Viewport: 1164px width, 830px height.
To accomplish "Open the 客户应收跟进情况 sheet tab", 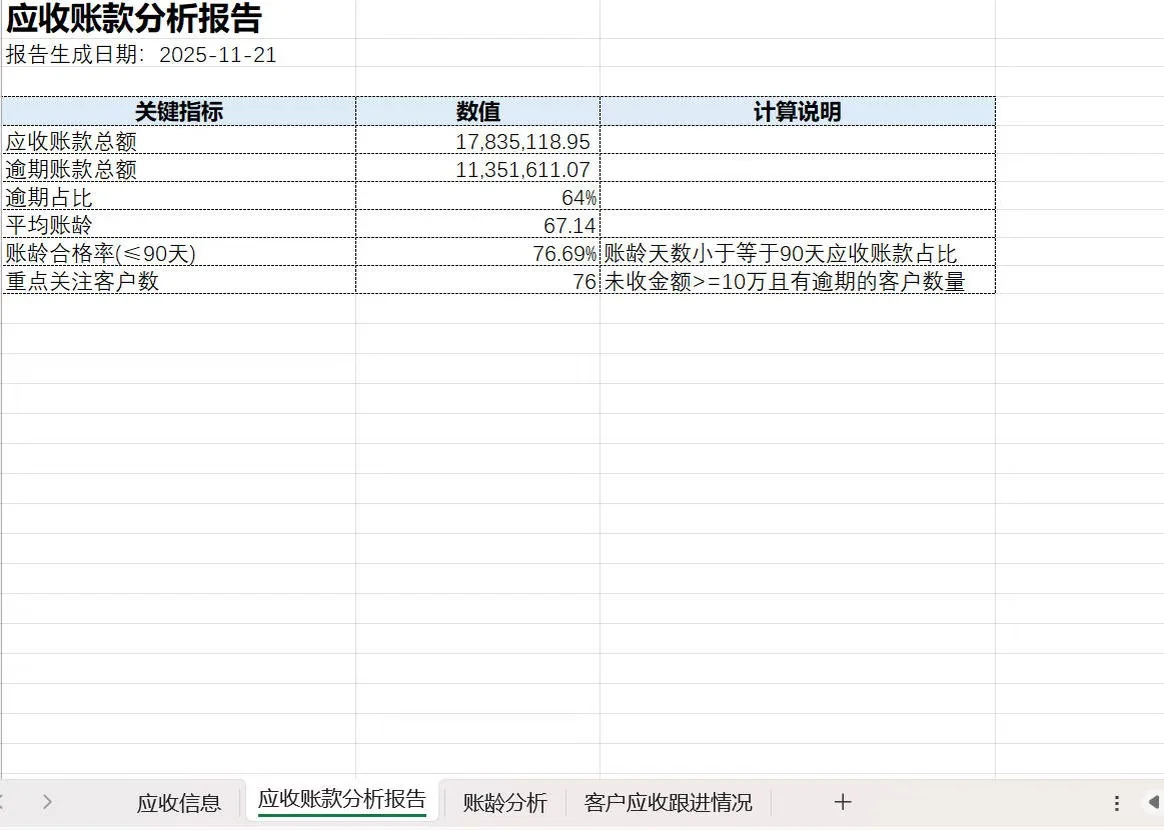I will click(667, 803).
